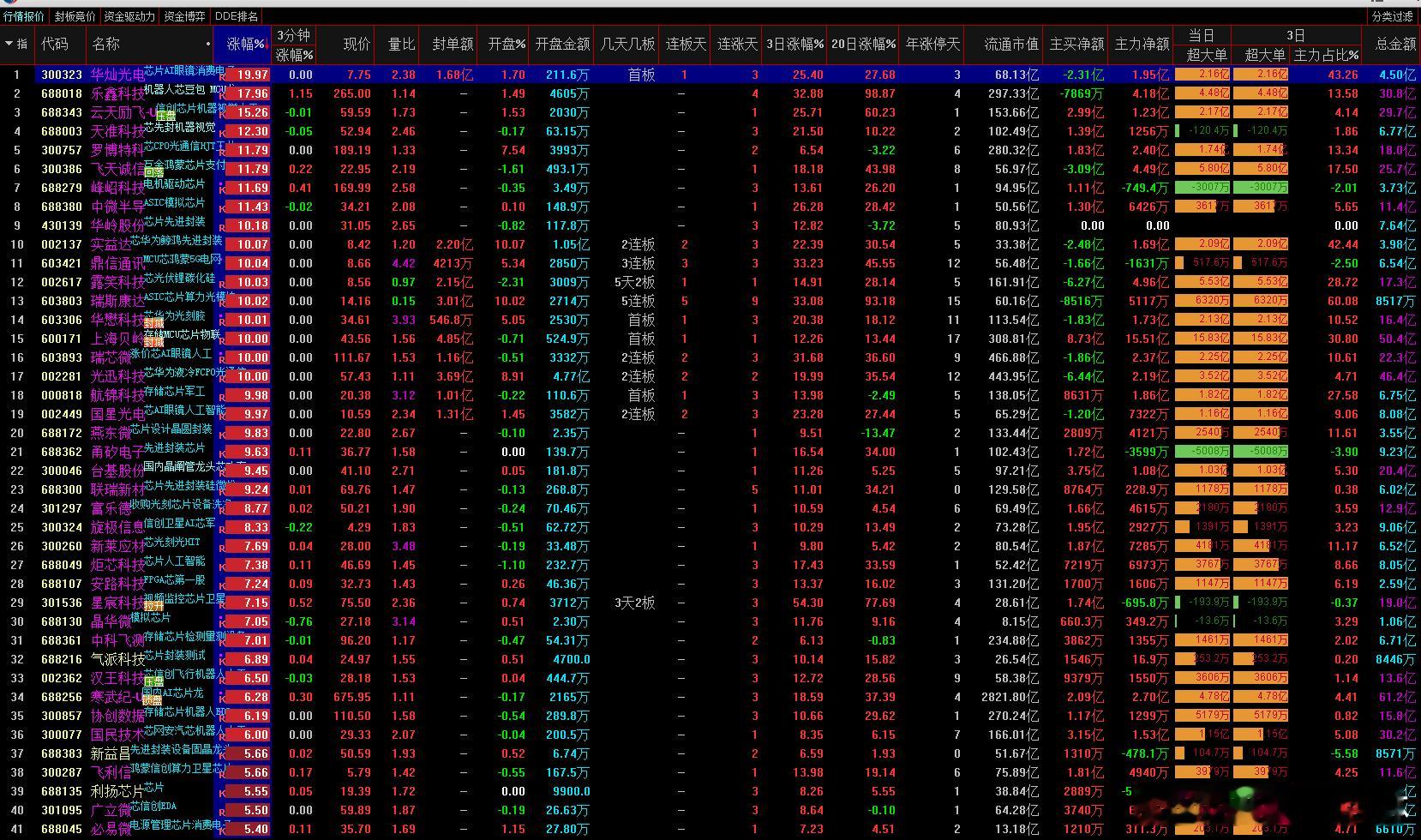Click the R marker in 华灿光电 row
This screenshot has width=1421, height=840.
coord(223,76)
